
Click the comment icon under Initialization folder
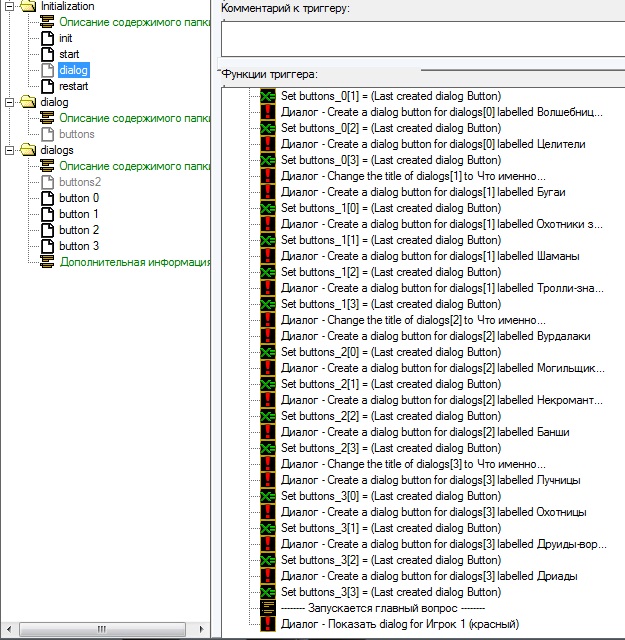point(47,22)
